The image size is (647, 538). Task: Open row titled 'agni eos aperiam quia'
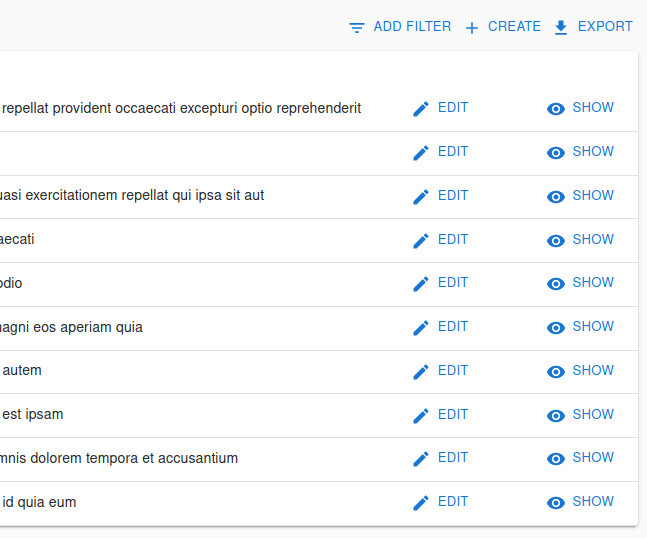tap(72, 327)
